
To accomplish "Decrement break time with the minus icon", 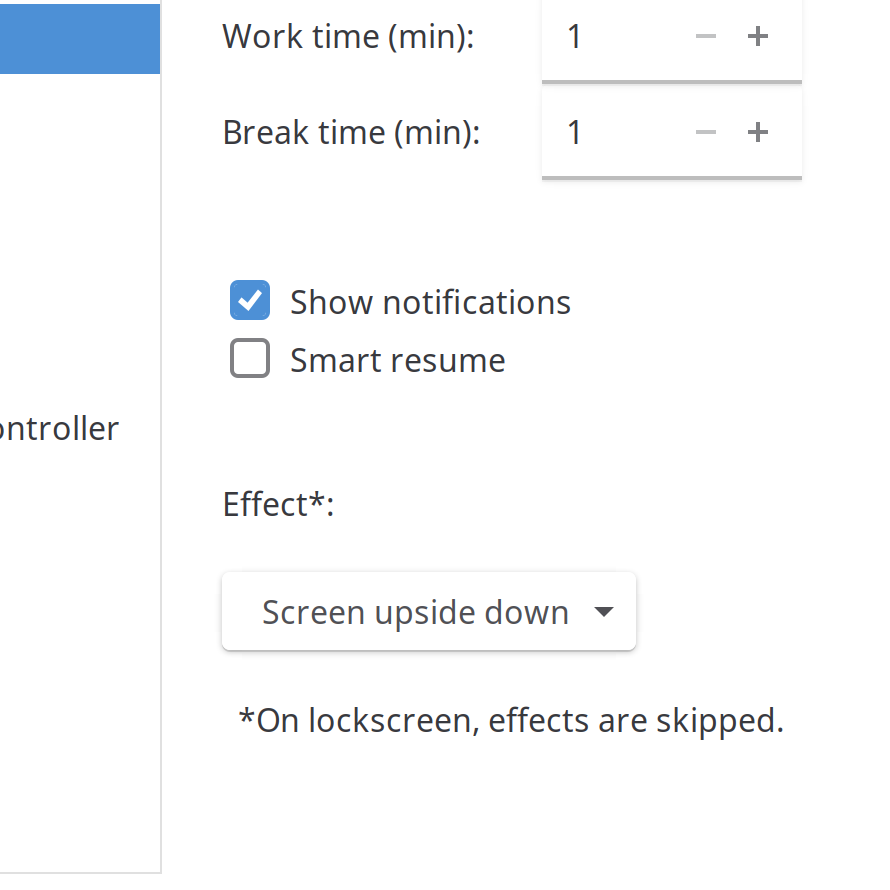I will (706, 132).
